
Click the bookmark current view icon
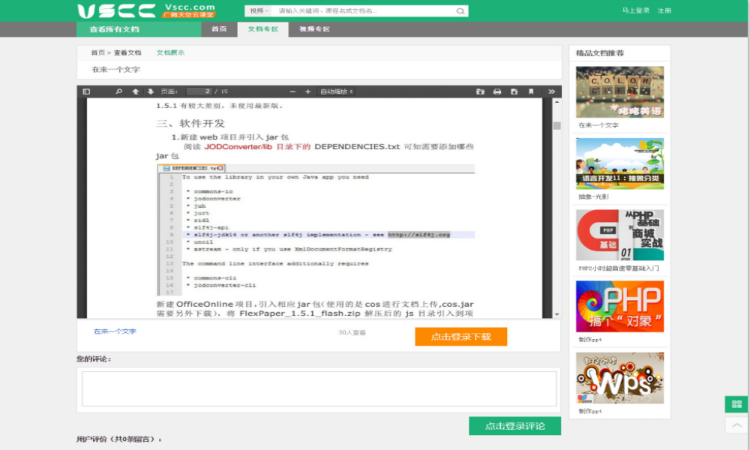pyautogui.click(x=531, y=91)
